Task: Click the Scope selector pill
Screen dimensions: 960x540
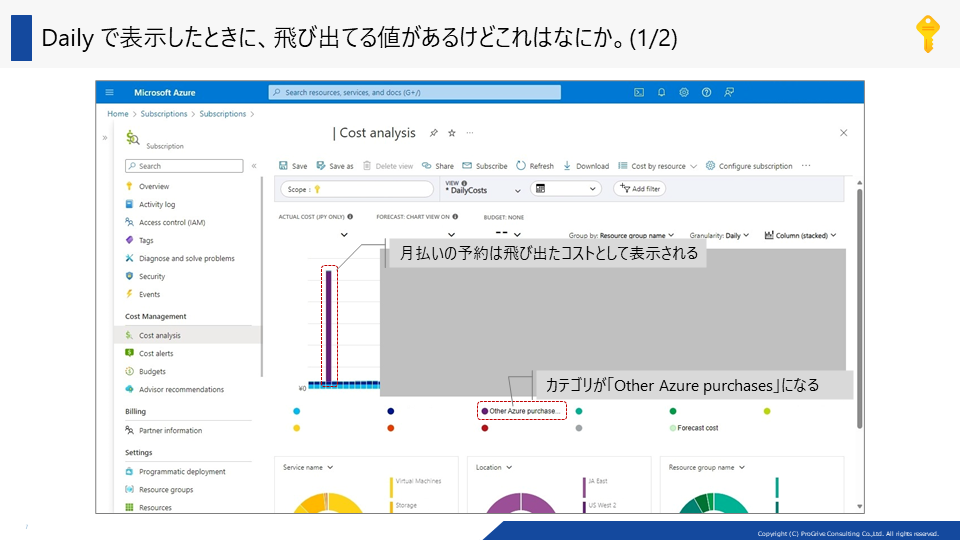Action: (x=356, y=189)
